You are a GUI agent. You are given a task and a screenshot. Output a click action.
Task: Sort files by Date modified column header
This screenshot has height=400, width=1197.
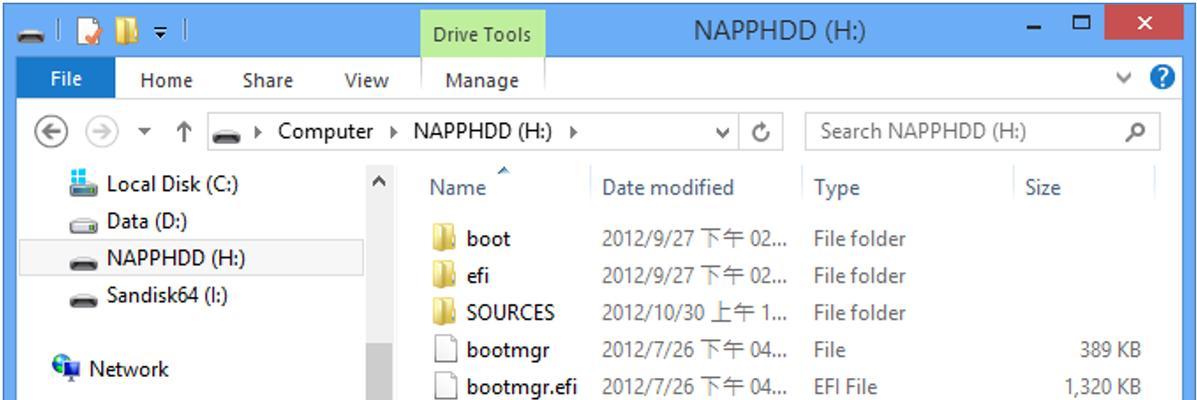coord(668,188)
